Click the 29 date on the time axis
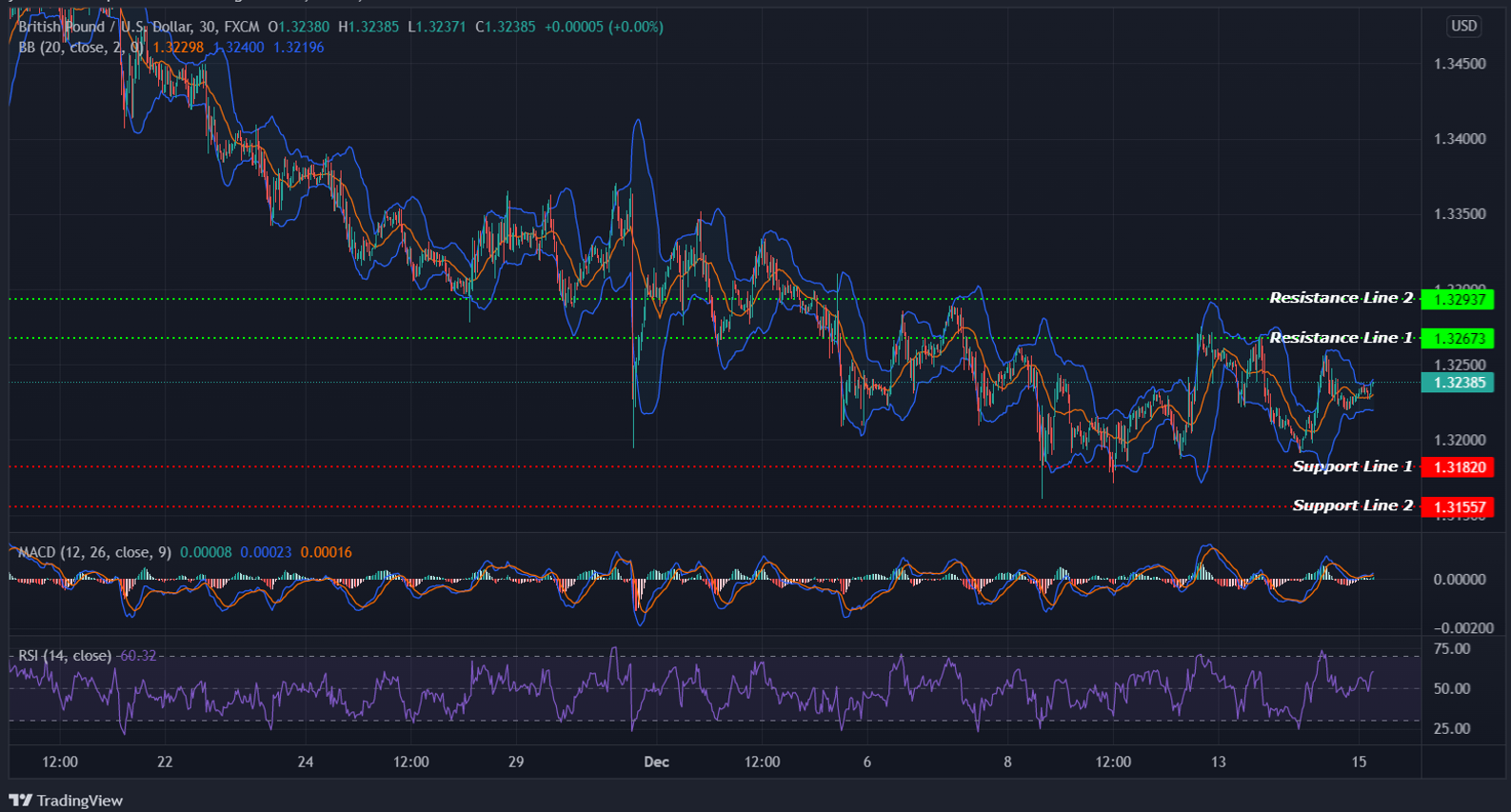Screen dimensions: 1511x812 coord(516,762)
